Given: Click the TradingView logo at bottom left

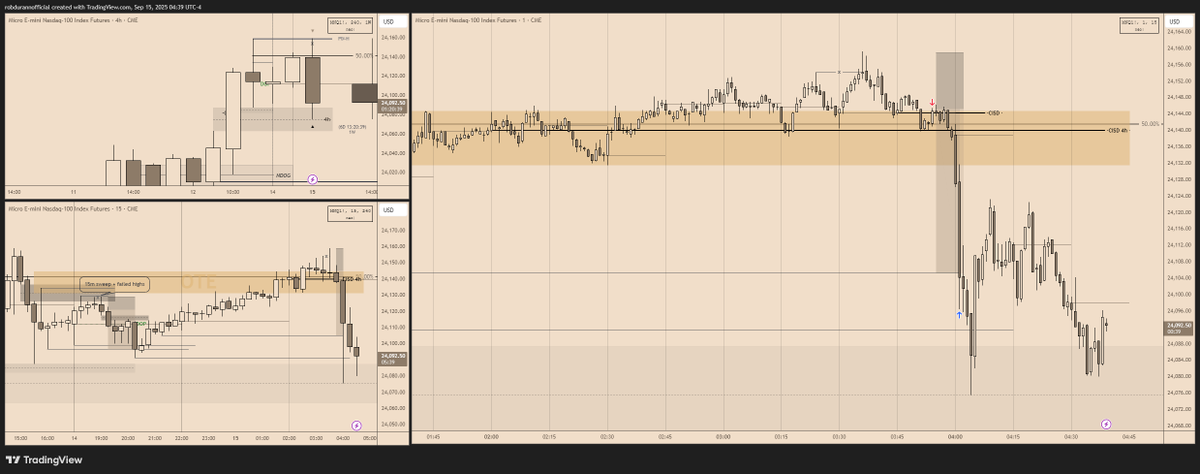Looking at the screenshot, I should pos(45,460).
